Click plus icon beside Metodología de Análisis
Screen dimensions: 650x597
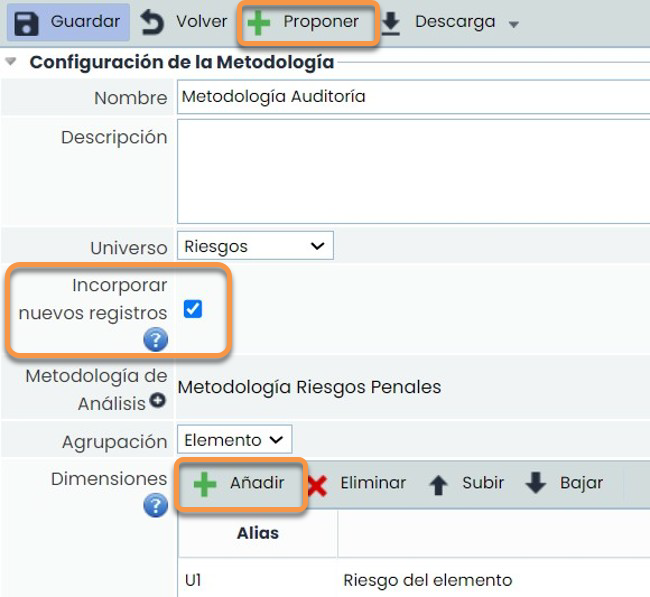click(x=157, y=401)
